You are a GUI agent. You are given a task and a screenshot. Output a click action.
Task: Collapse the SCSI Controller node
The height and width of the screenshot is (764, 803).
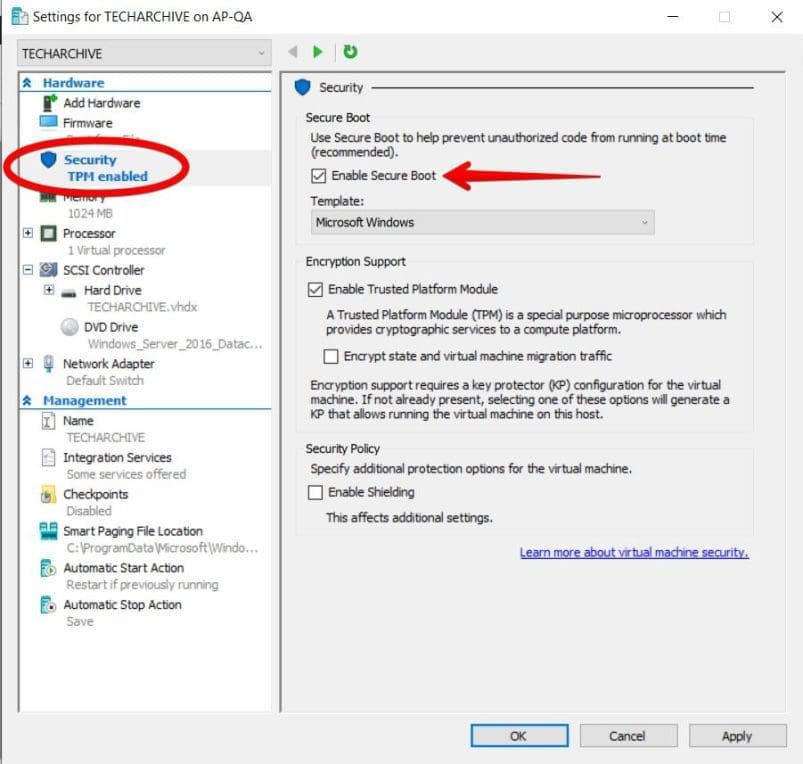(x=28, y=270)
